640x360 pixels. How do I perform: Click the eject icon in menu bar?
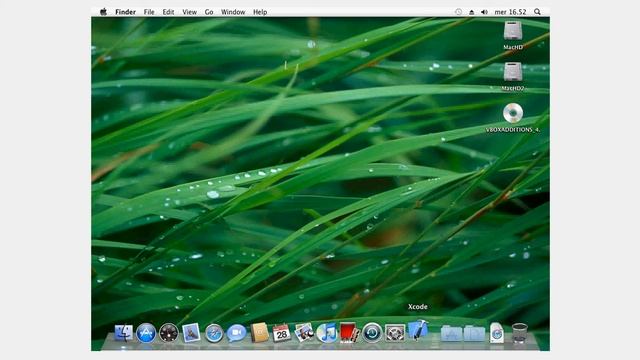[x=471, y=12]
